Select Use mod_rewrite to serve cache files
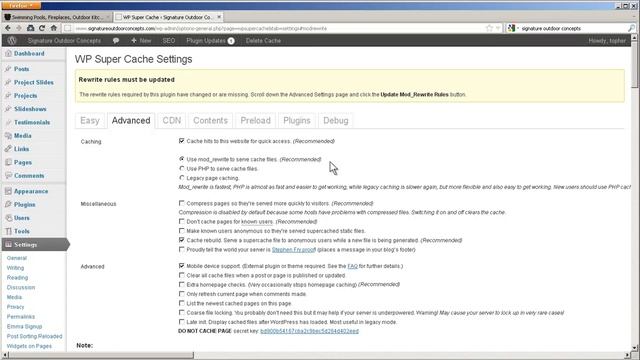This screenshot has width=640, height=360. pyautogui.click(x=182, y=159)
